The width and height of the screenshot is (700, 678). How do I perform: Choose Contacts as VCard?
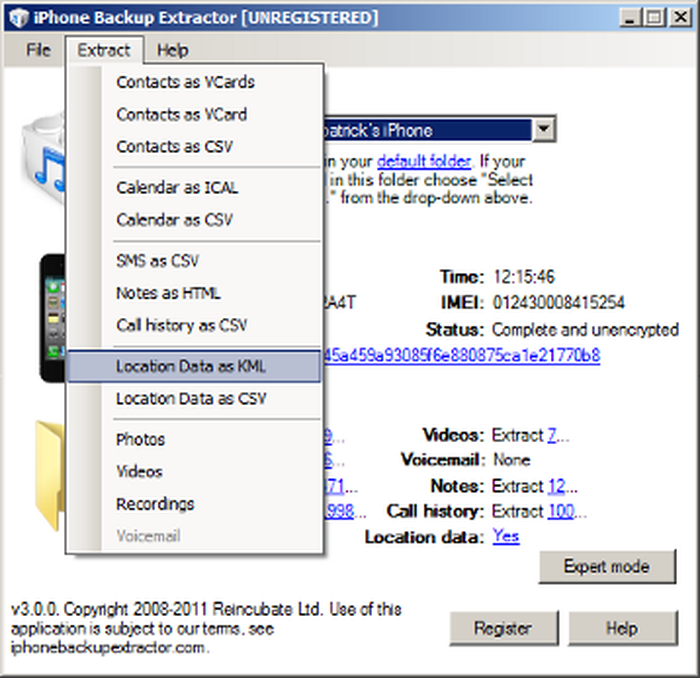pos(194,115)
